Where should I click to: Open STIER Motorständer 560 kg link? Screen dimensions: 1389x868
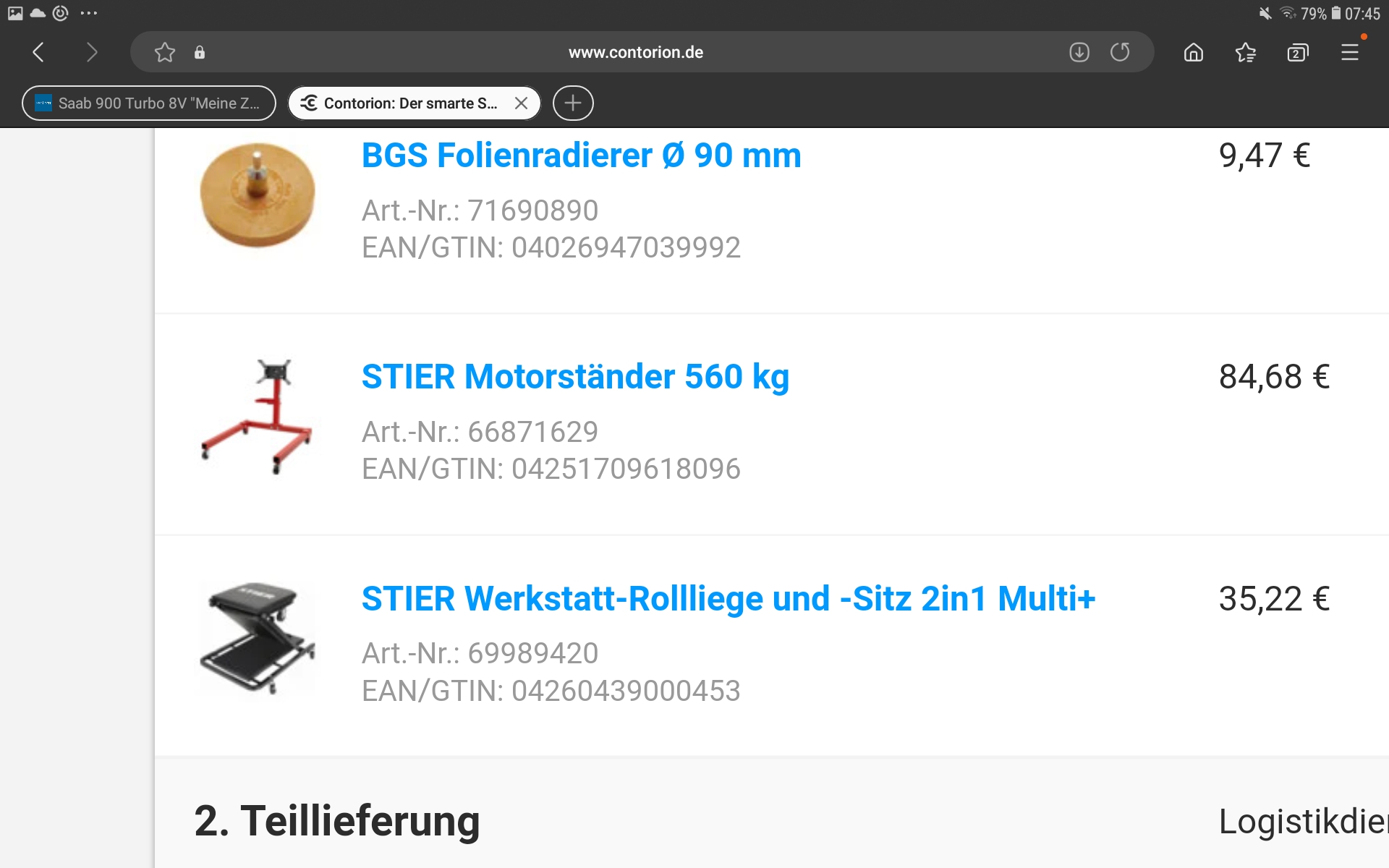coord(575,377)
